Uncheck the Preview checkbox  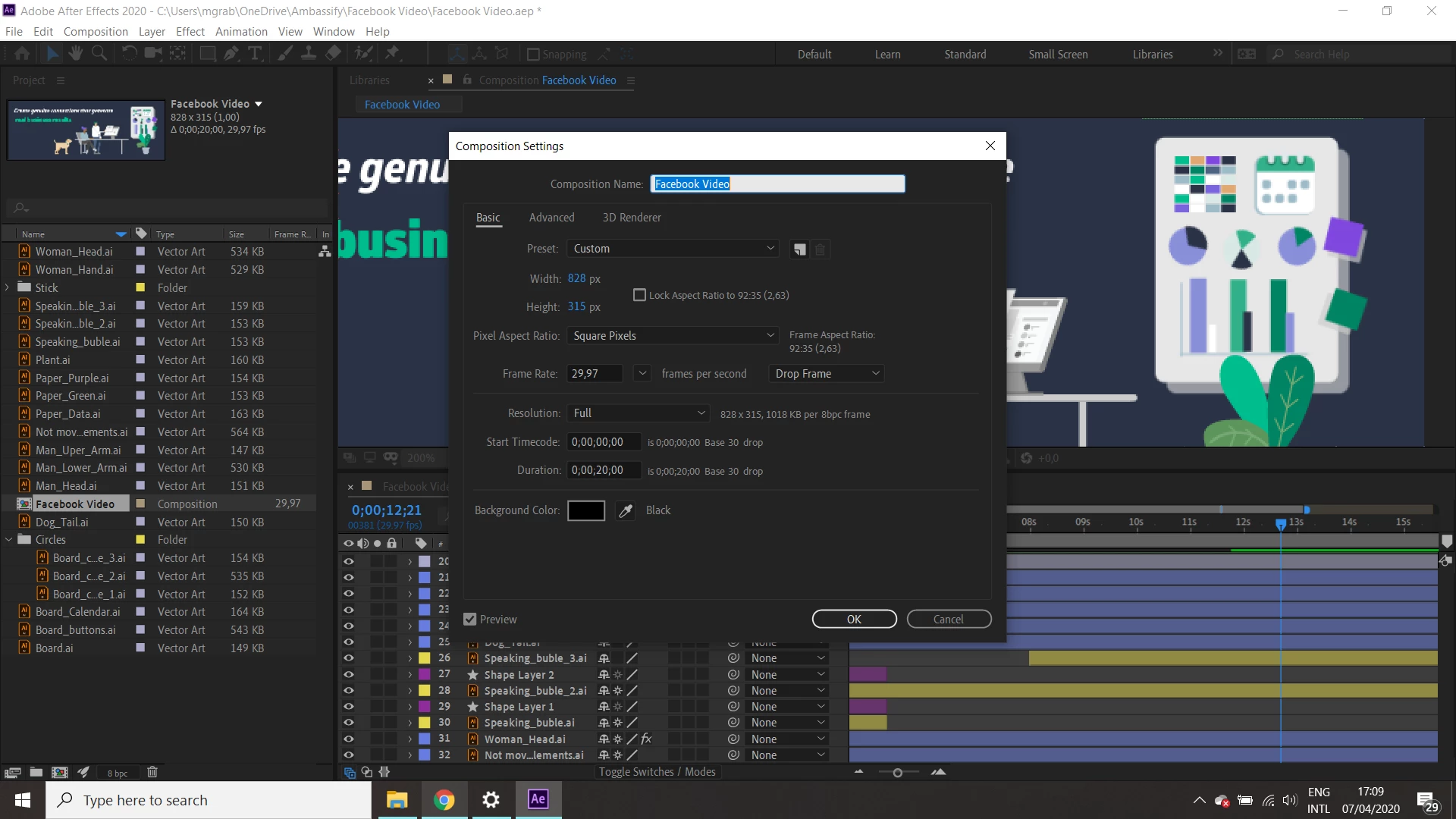pyautogui.click(x=470, y=620)
